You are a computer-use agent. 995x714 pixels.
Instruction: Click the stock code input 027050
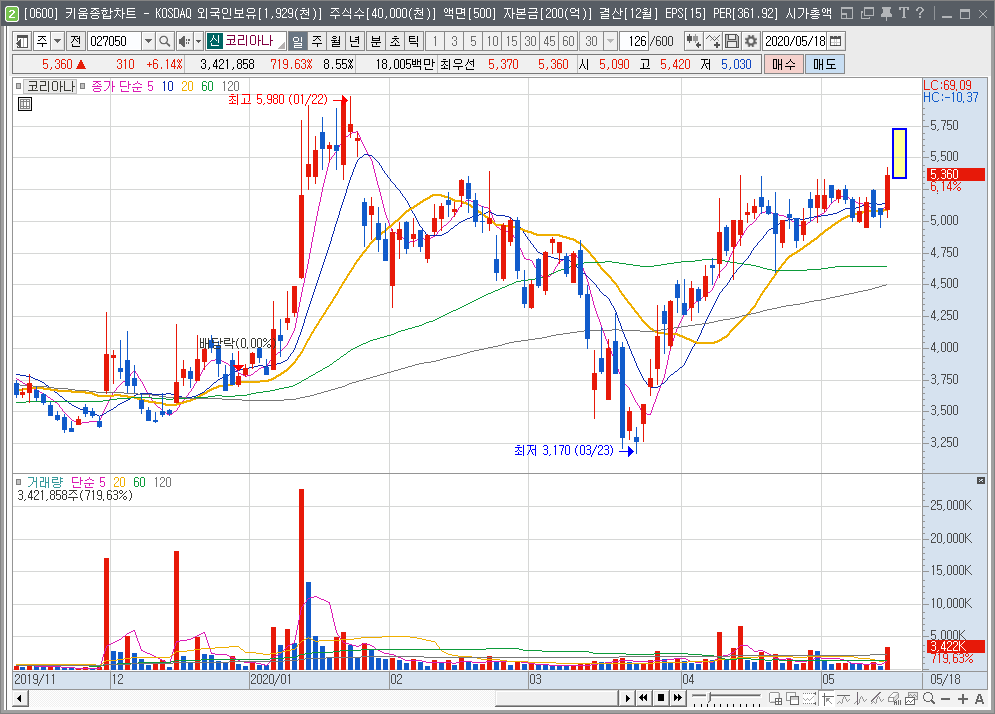point(114,41)
